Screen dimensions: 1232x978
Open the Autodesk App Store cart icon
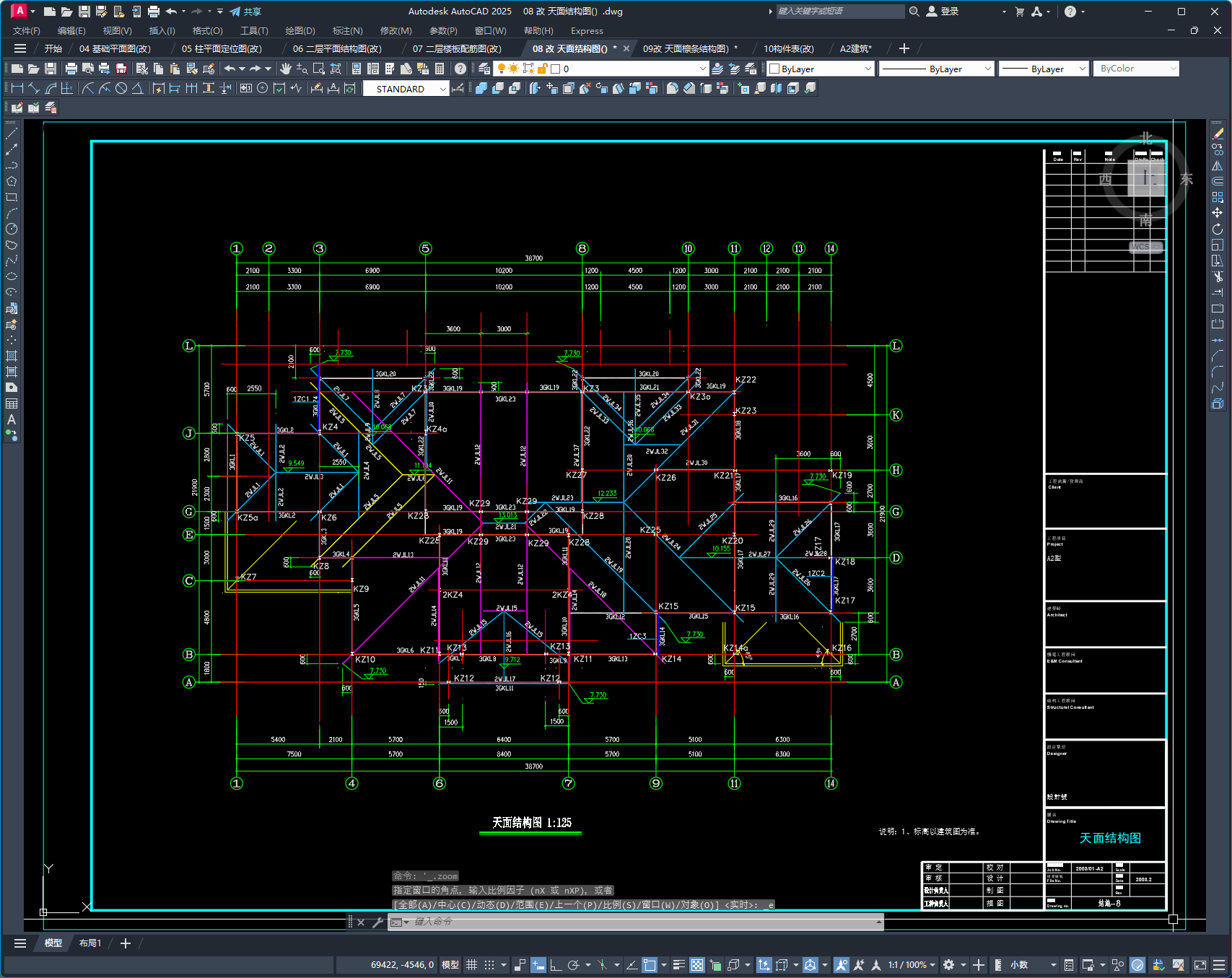click(x=1019, y=12)
